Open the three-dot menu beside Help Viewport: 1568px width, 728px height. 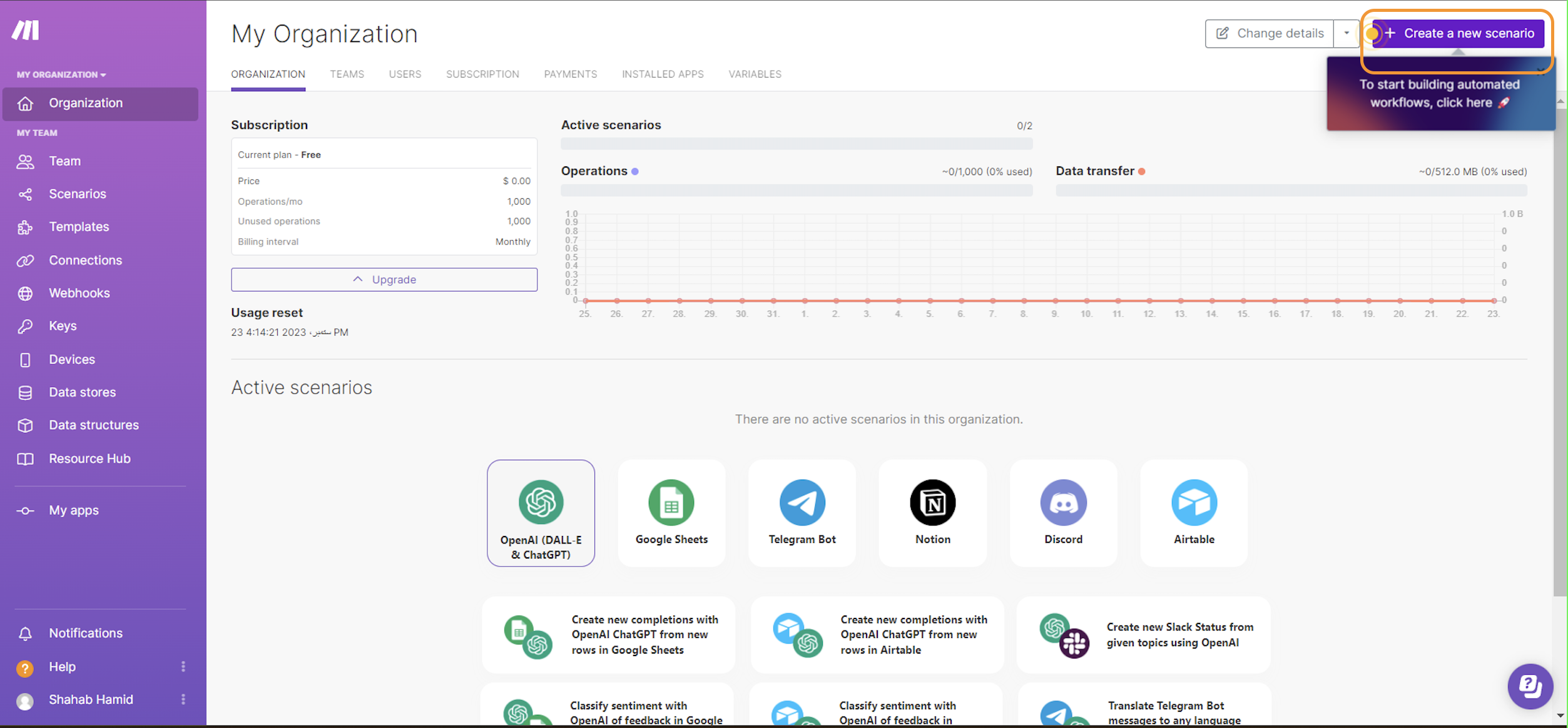click(183, 667)
